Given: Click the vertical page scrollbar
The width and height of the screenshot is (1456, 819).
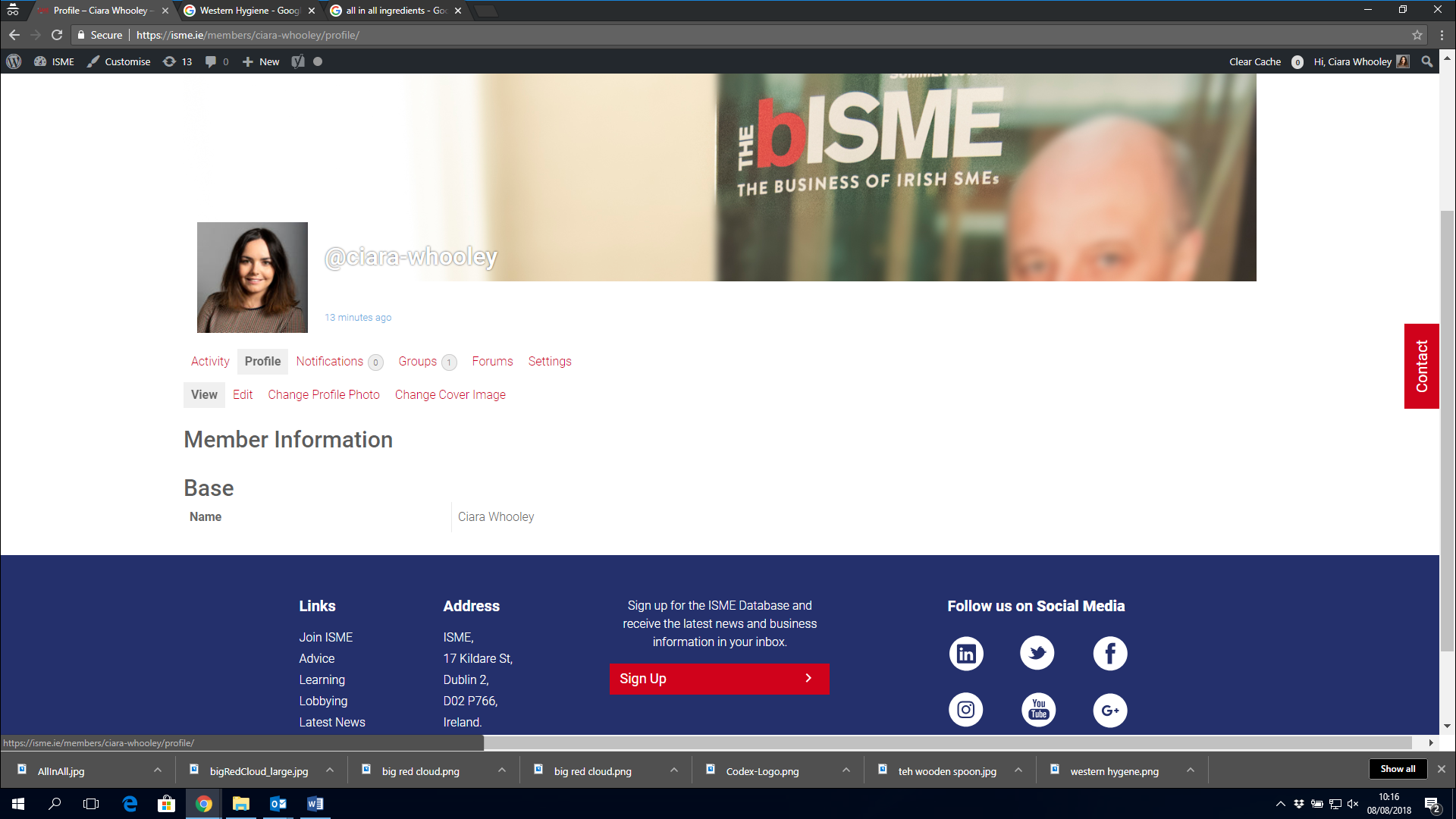Looking at the screenshot, I should click(x=1448, y=431).
